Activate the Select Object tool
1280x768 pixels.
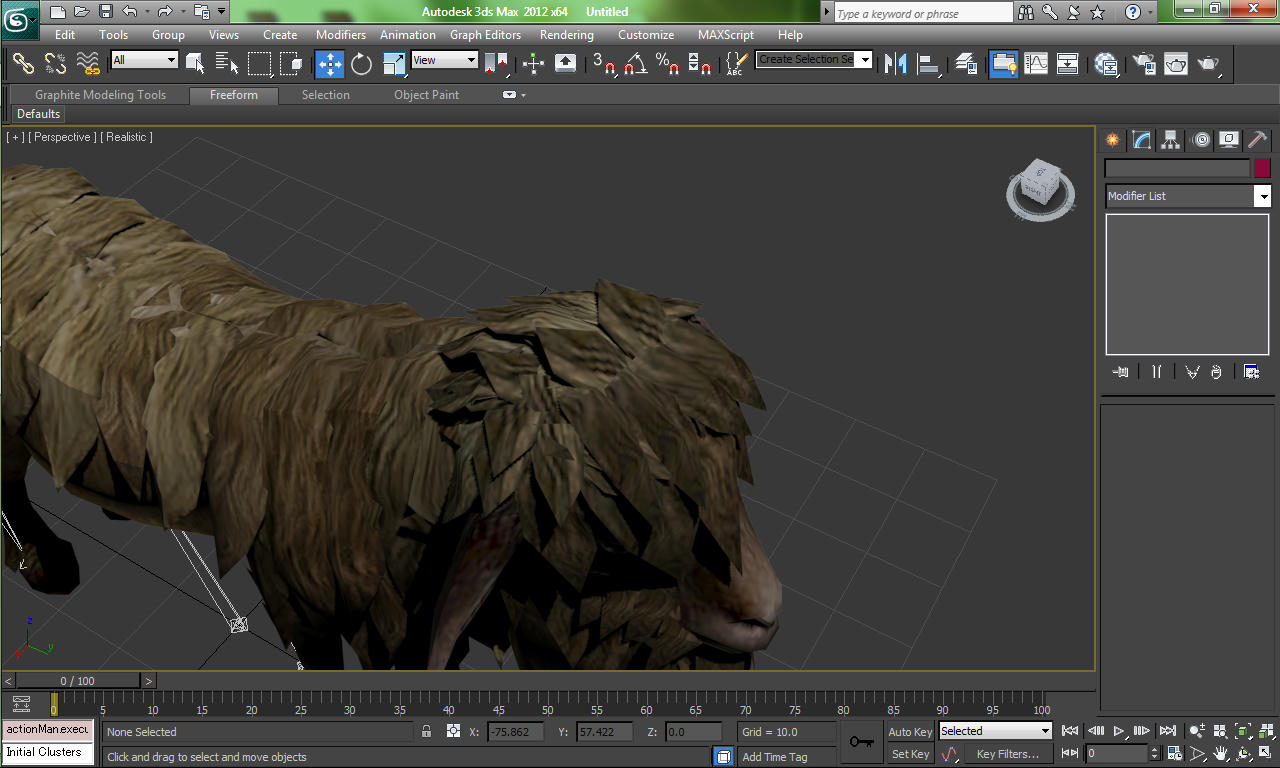pyautogui.click(x=195, y=63)
